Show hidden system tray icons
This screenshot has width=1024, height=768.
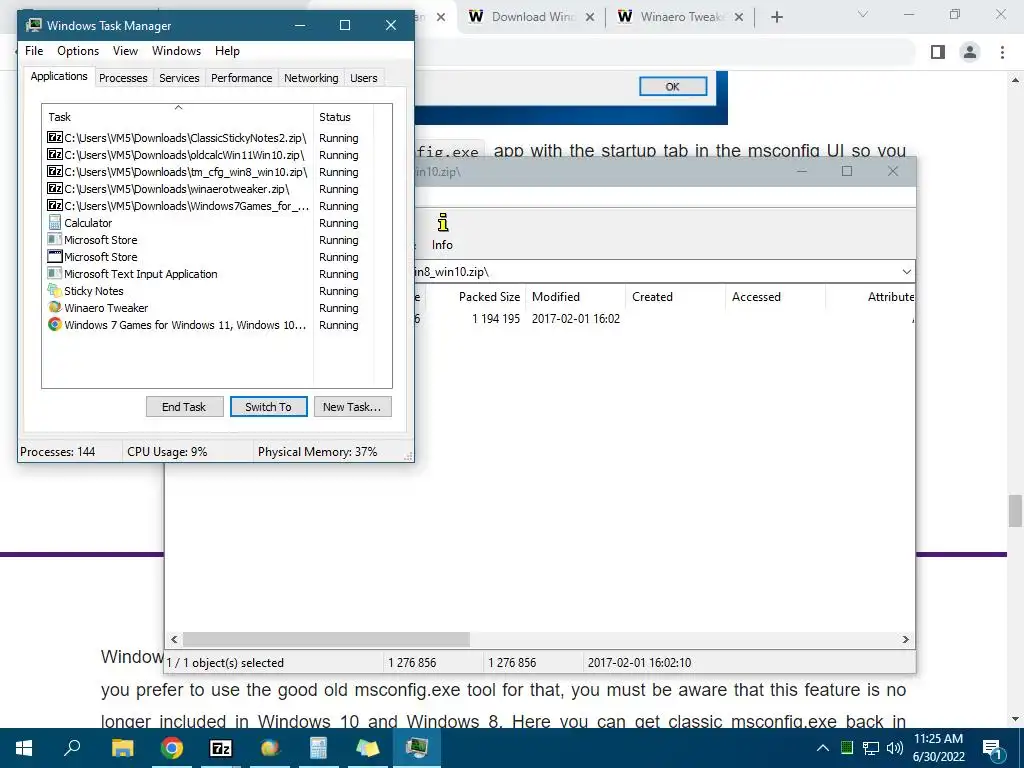tap(822, 748)
